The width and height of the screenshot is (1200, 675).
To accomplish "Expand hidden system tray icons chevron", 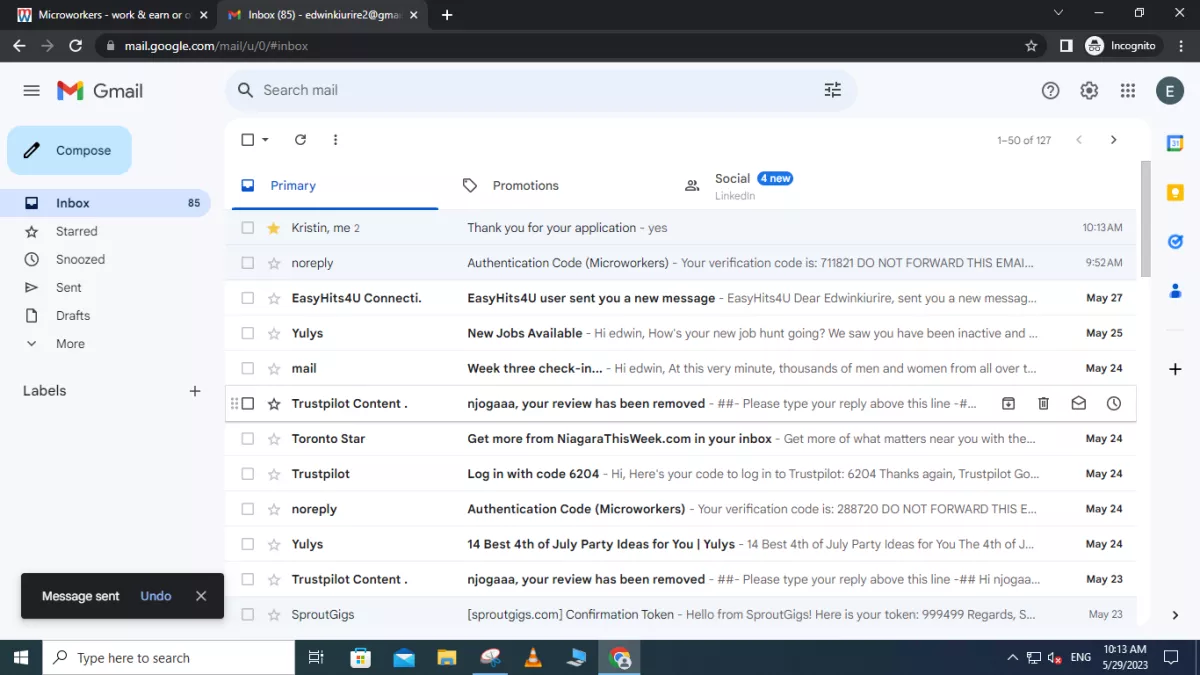I will (1012, 658).
